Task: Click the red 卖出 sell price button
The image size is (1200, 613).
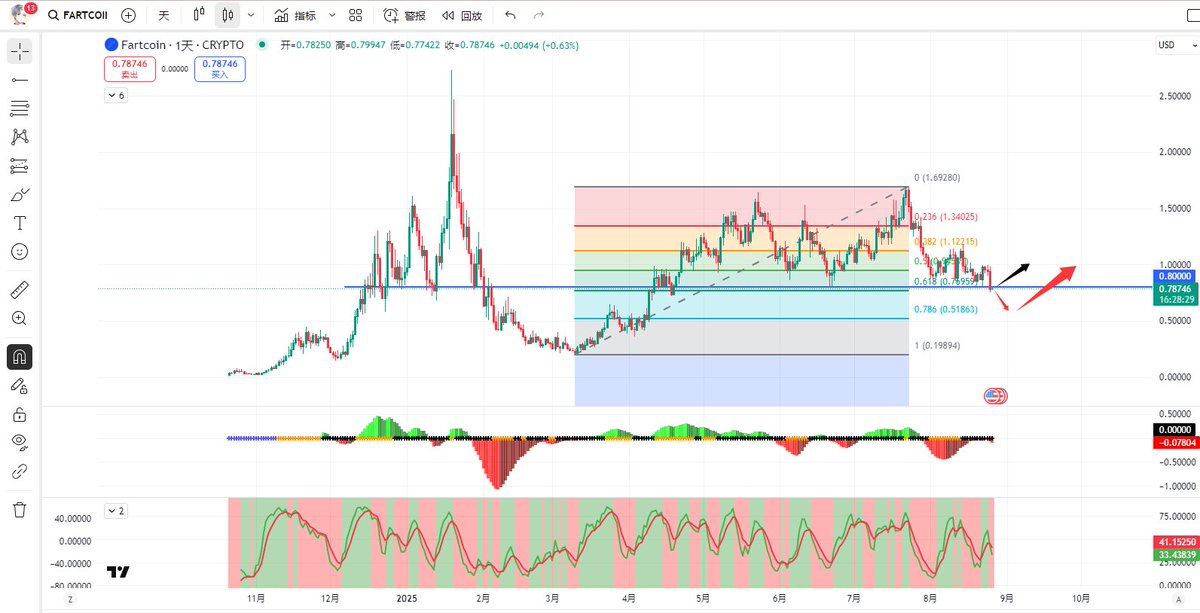Action: [x=129, y=69]
